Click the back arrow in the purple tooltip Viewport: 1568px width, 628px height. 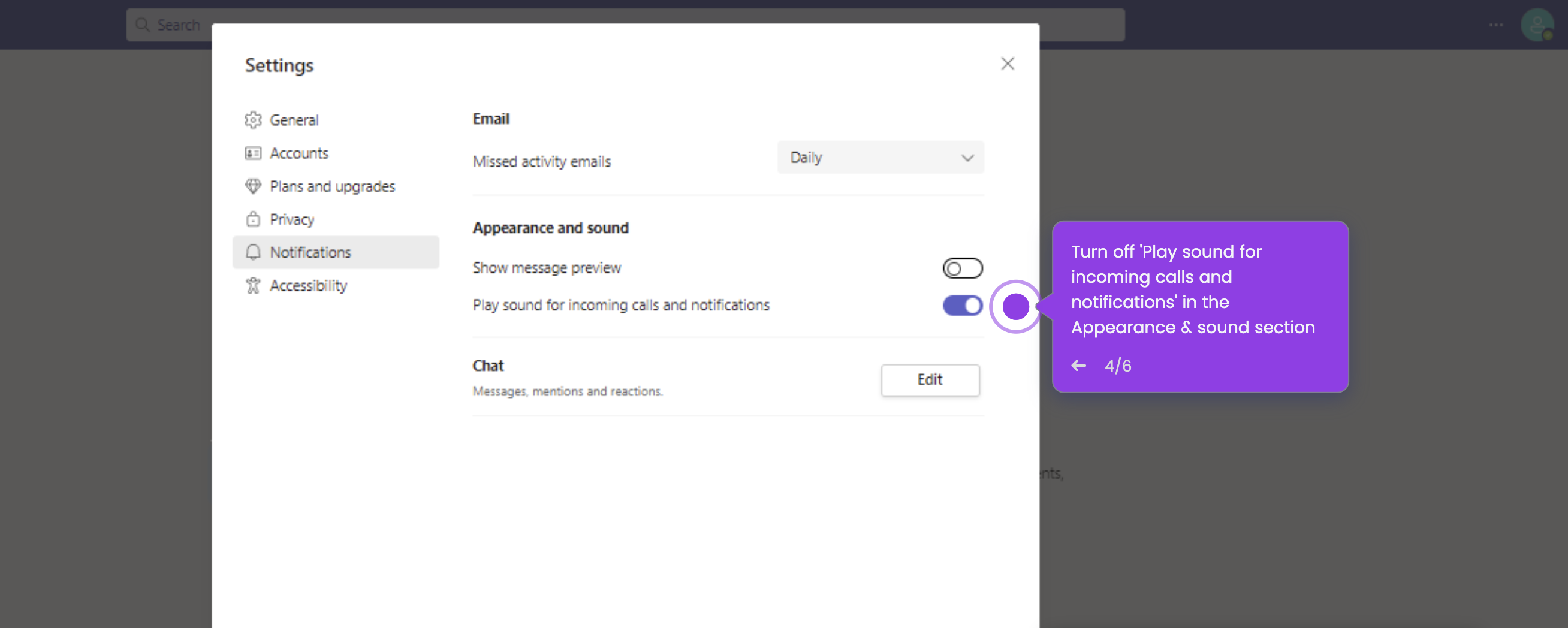1079,365
